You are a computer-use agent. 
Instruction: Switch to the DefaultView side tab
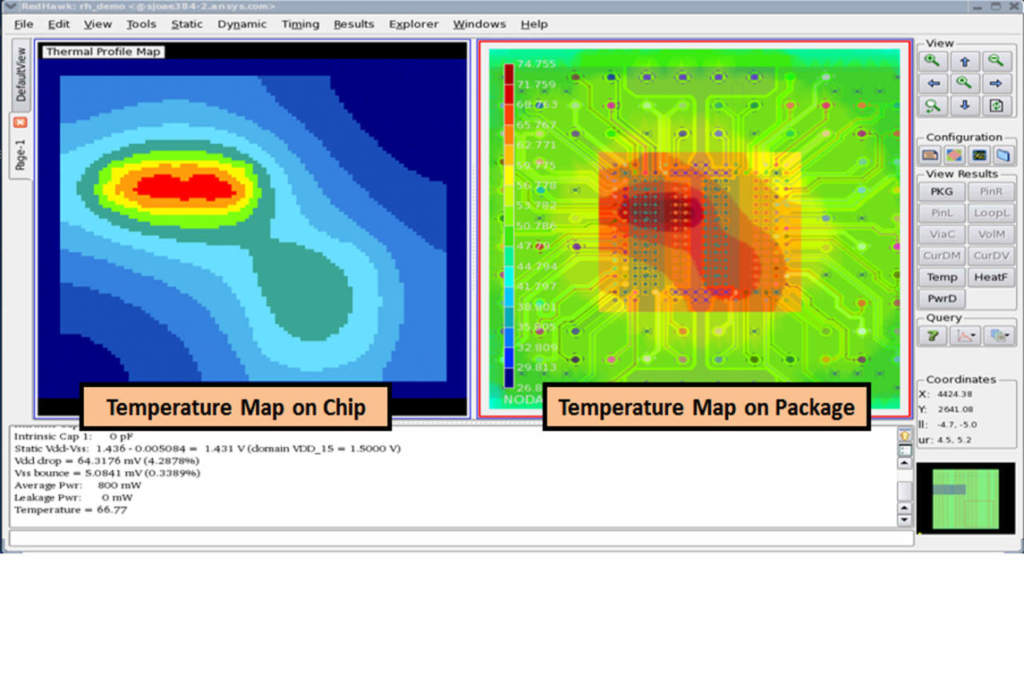click(21, 74)
